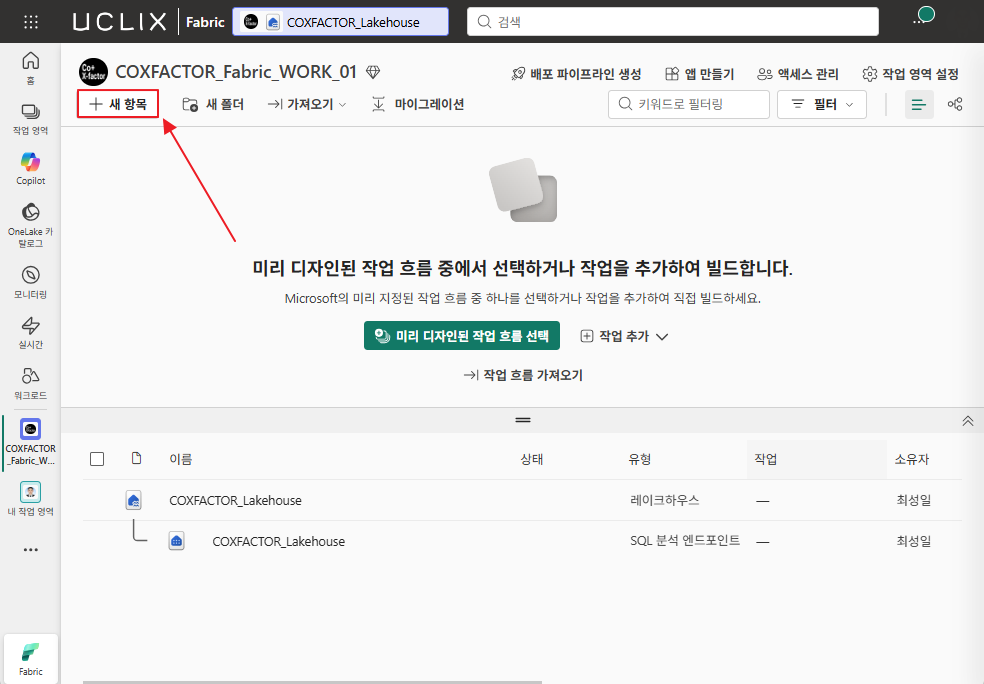Click the 새 항목 new item button

[x=118, y=104]
